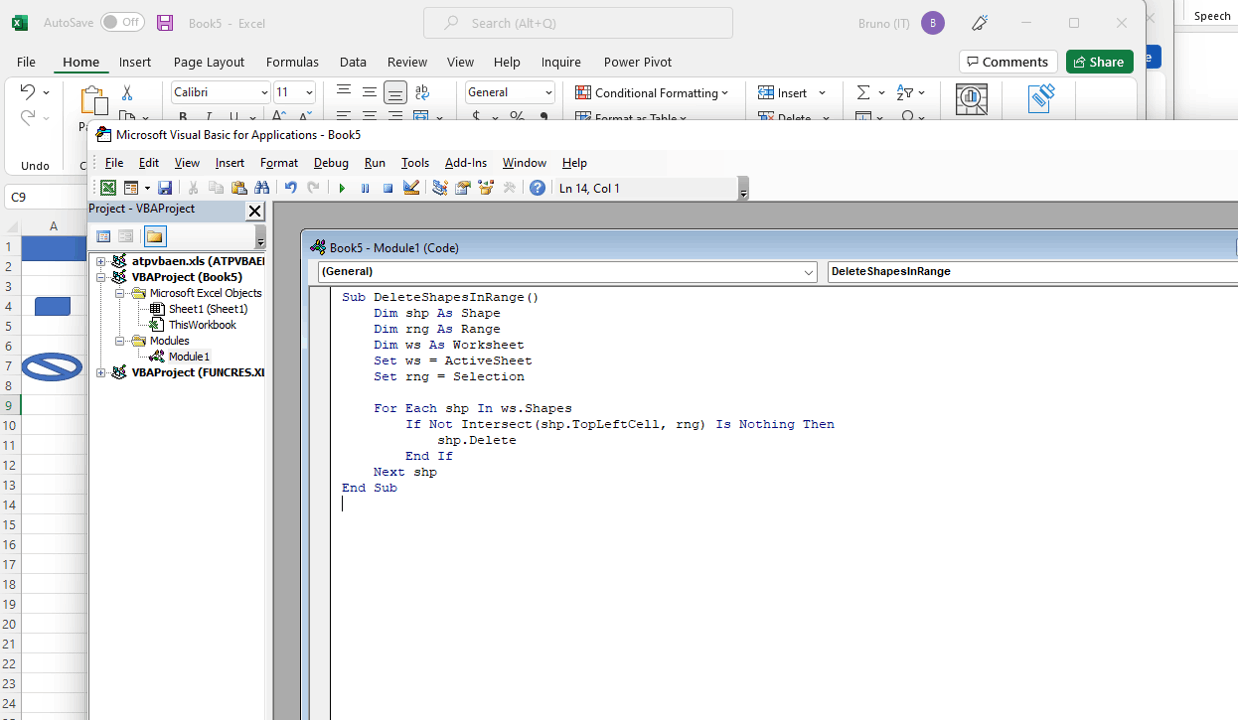Click the Break pause icon in VBA toolbar
The width and height of the screenshot is (1238, 720).
[365, 188]
